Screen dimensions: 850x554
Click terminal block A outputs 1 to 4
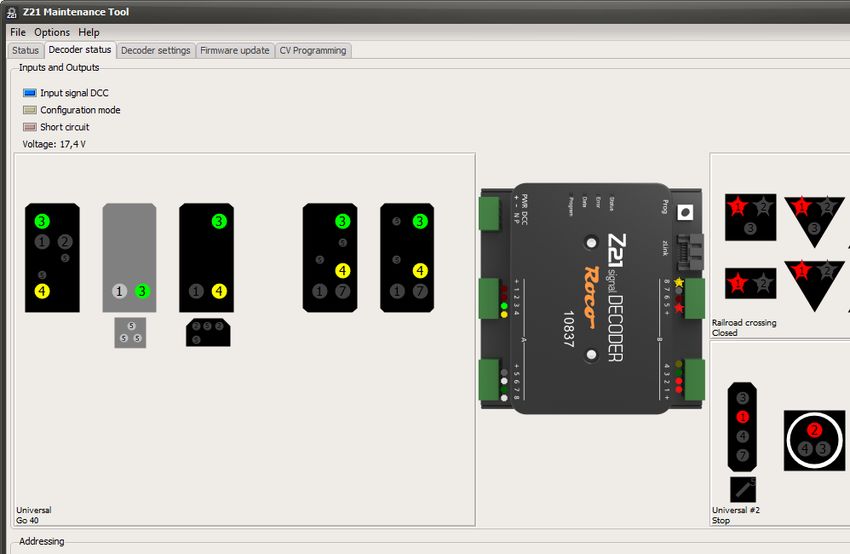click(490, 299)
